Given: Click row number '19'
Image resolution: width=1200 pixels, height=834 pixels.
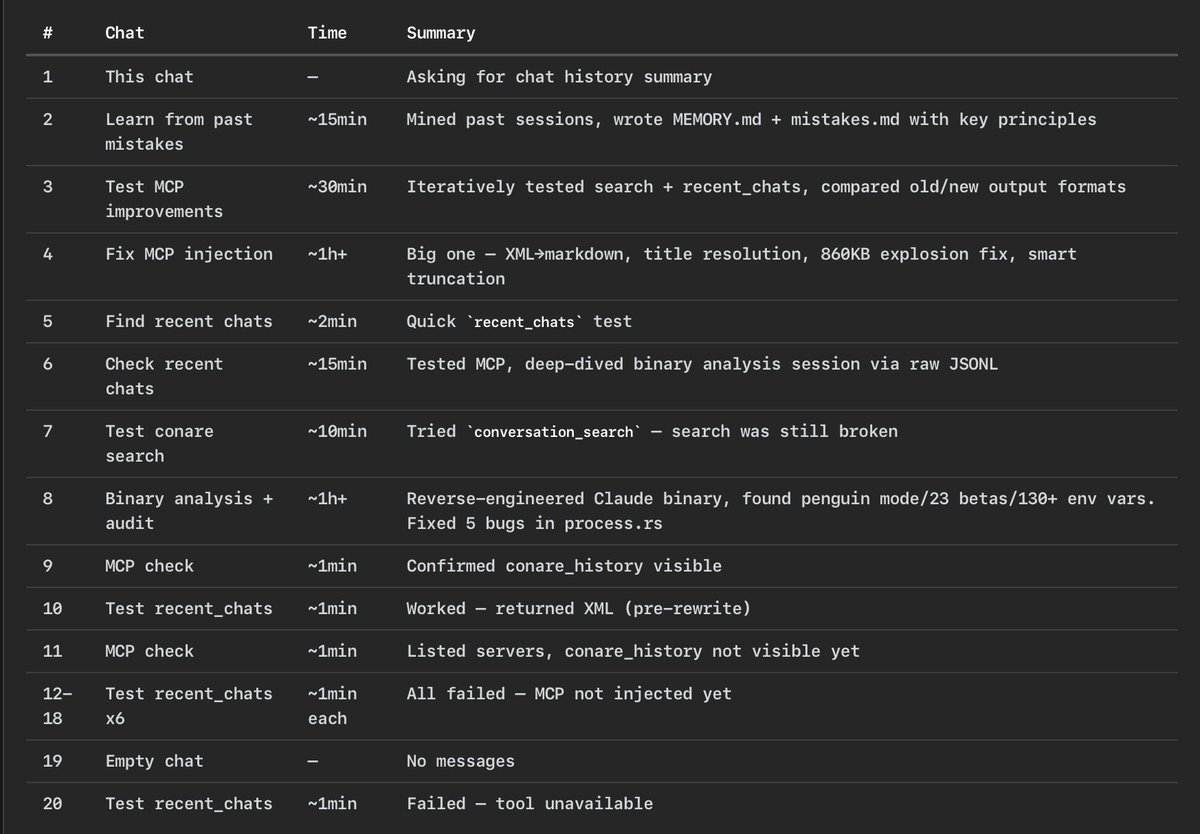Looking at the screenshot, I should click(53, 761).
